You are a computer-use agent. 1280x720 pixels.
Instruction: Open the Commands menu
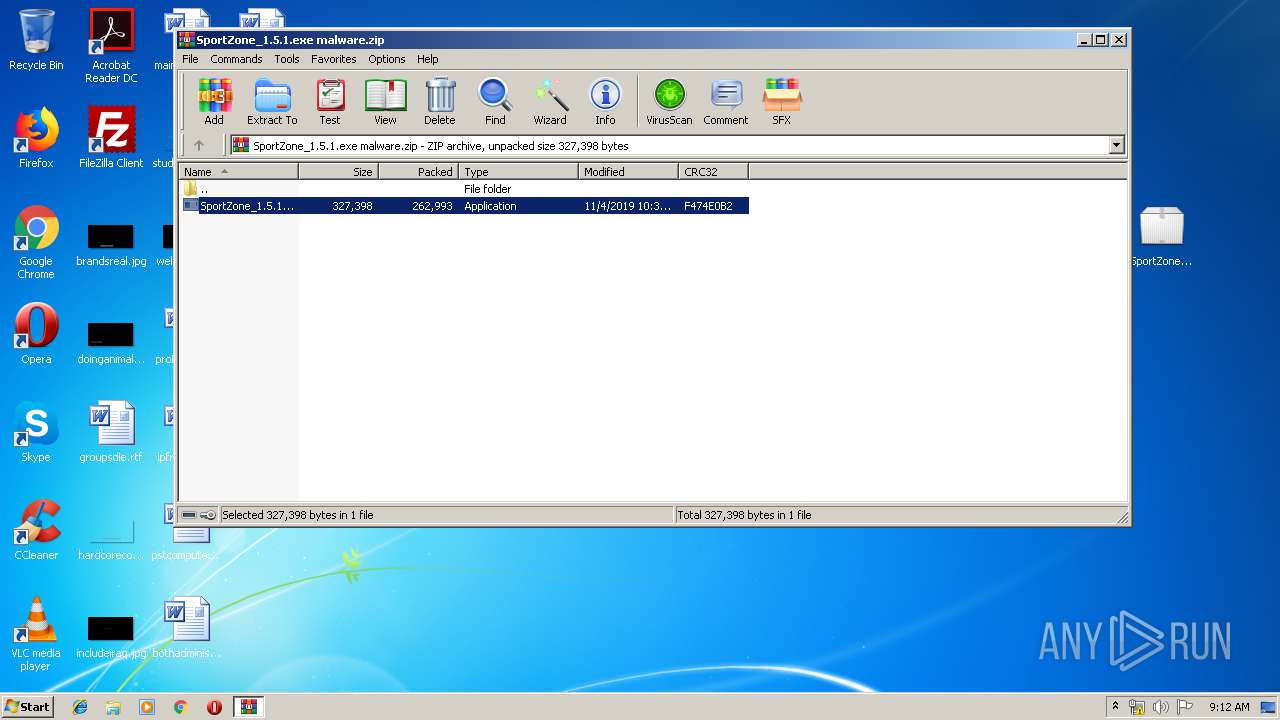tap(236, 59)
